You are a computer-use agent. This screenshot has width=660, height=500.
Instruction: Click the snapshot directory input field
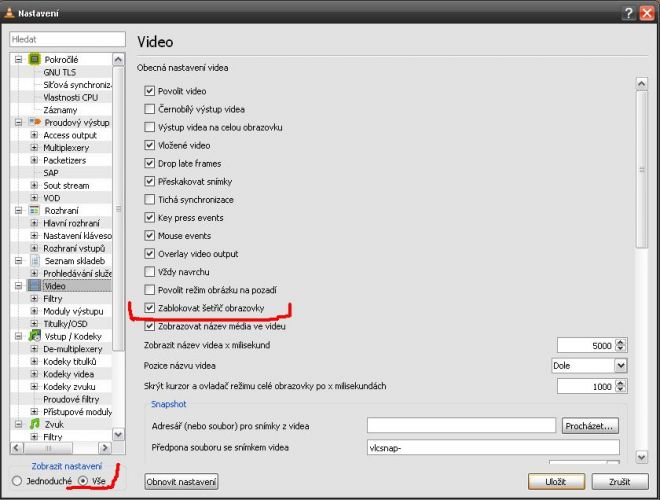click(x=461, y=426)
